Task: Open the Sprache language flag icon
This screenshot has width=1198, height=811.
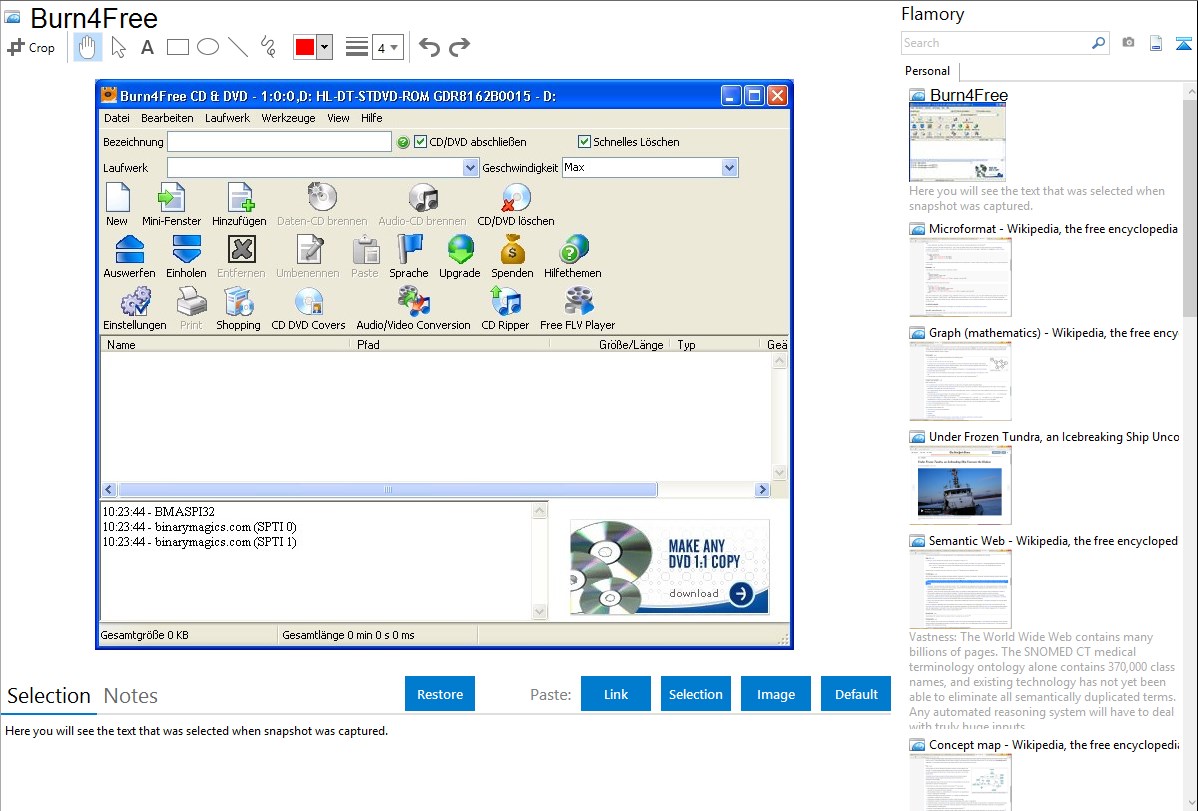Action: (x=409, y=257)
